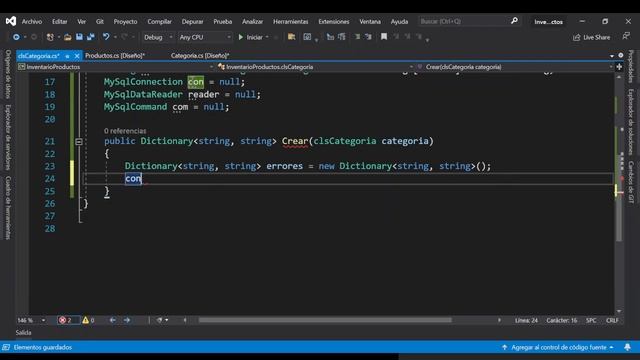
Task: Pin the clsCategoria.cs tab
Action: (67, 56)
